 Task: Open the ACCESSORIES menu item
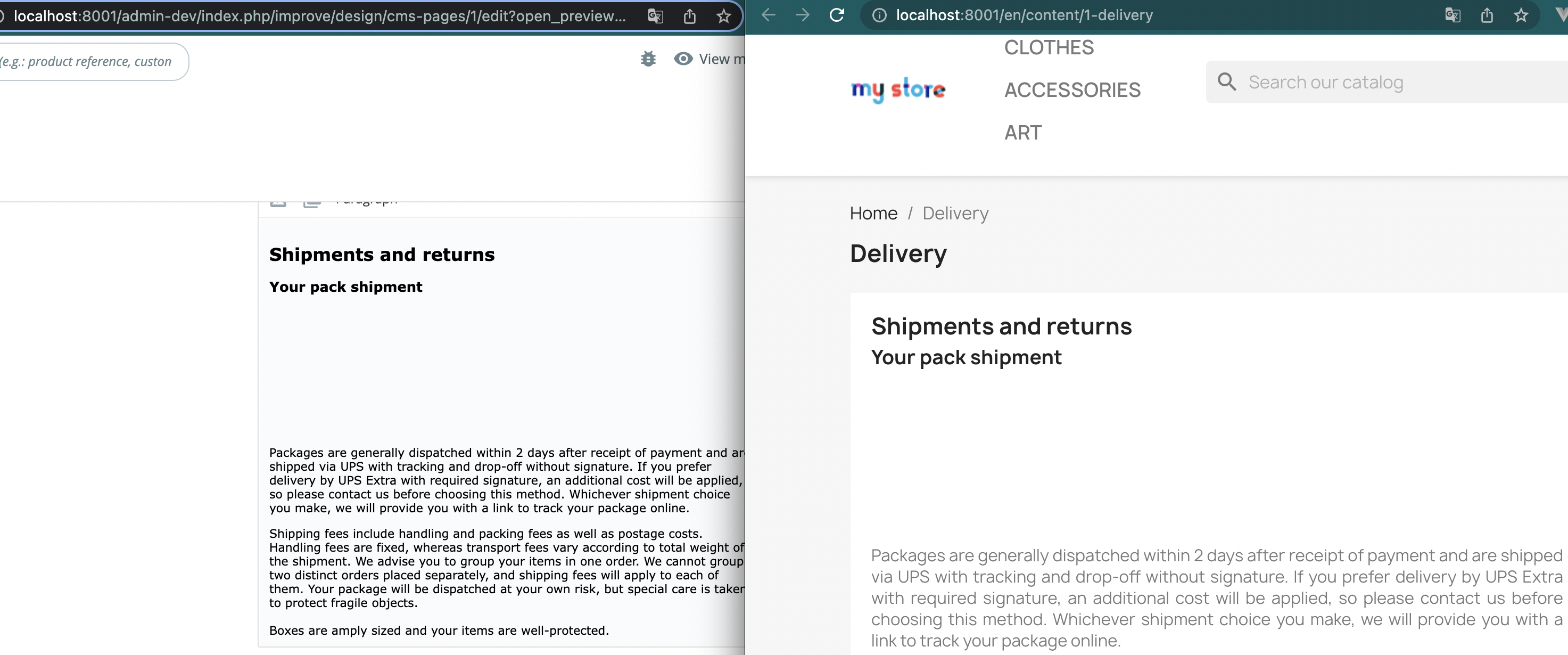pyautogui.click(x=1072, y=89)
